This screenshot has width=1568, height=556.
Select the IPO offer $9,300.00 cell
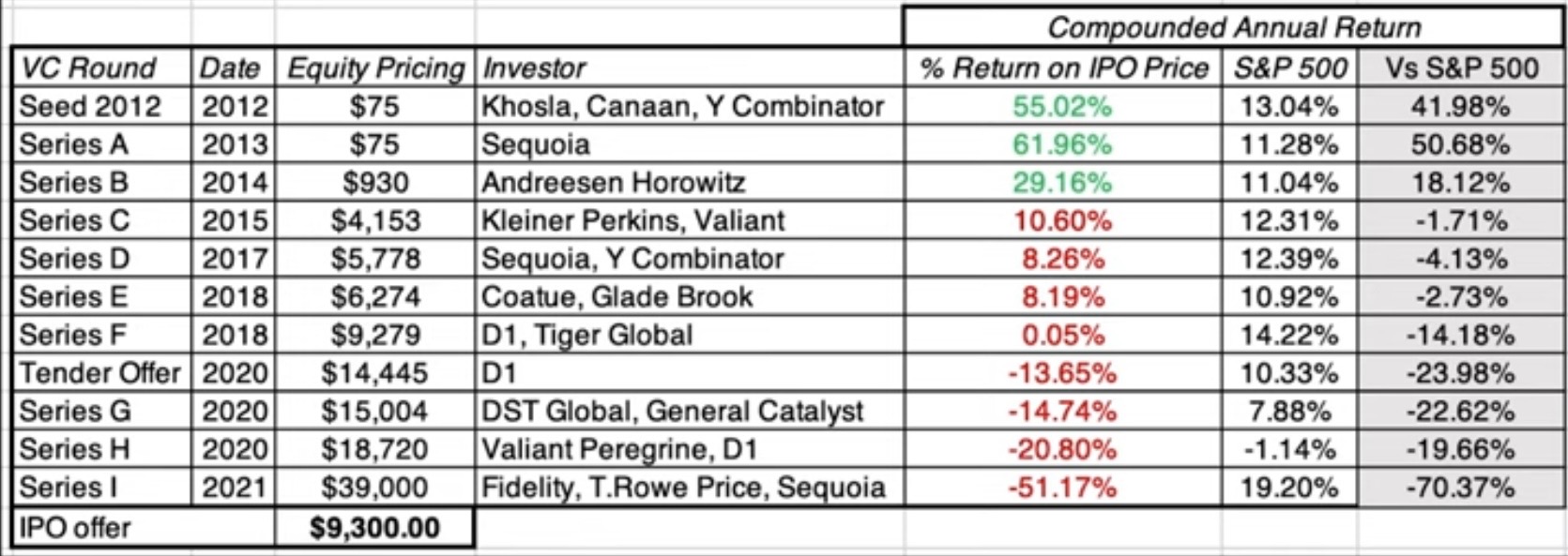(374, 528)
